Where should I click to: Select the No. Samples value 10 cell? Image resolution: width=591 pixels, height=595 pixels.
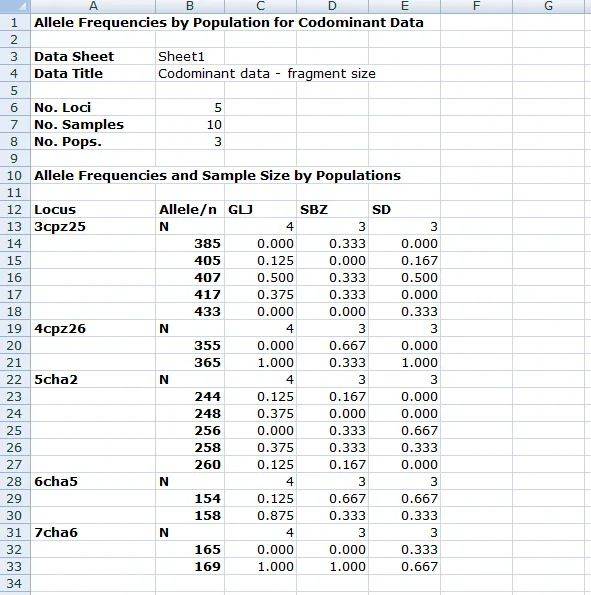(x=190, y=124)
